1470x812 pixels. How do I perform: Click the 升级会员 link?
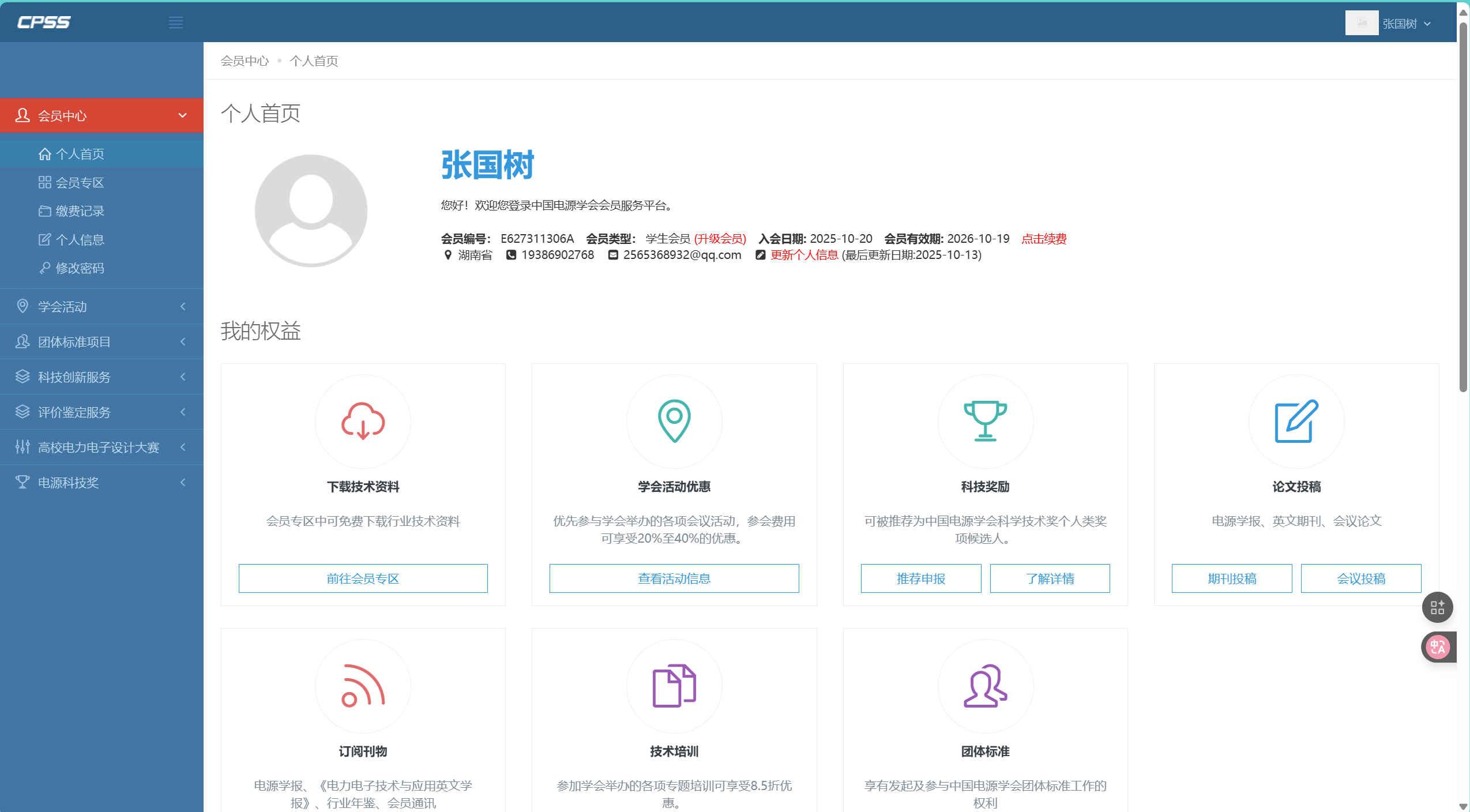pyautogui.click(x=720, y=238)
